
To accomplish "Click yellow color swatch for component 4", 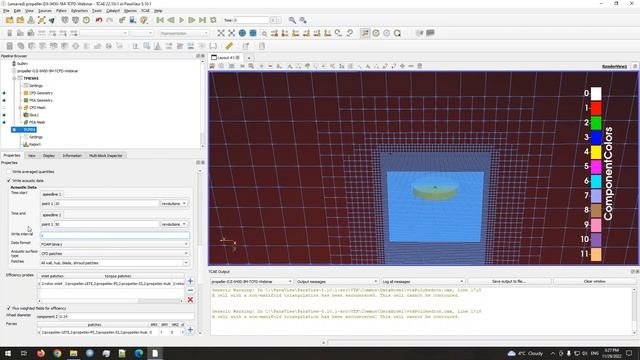I will 596,152.
